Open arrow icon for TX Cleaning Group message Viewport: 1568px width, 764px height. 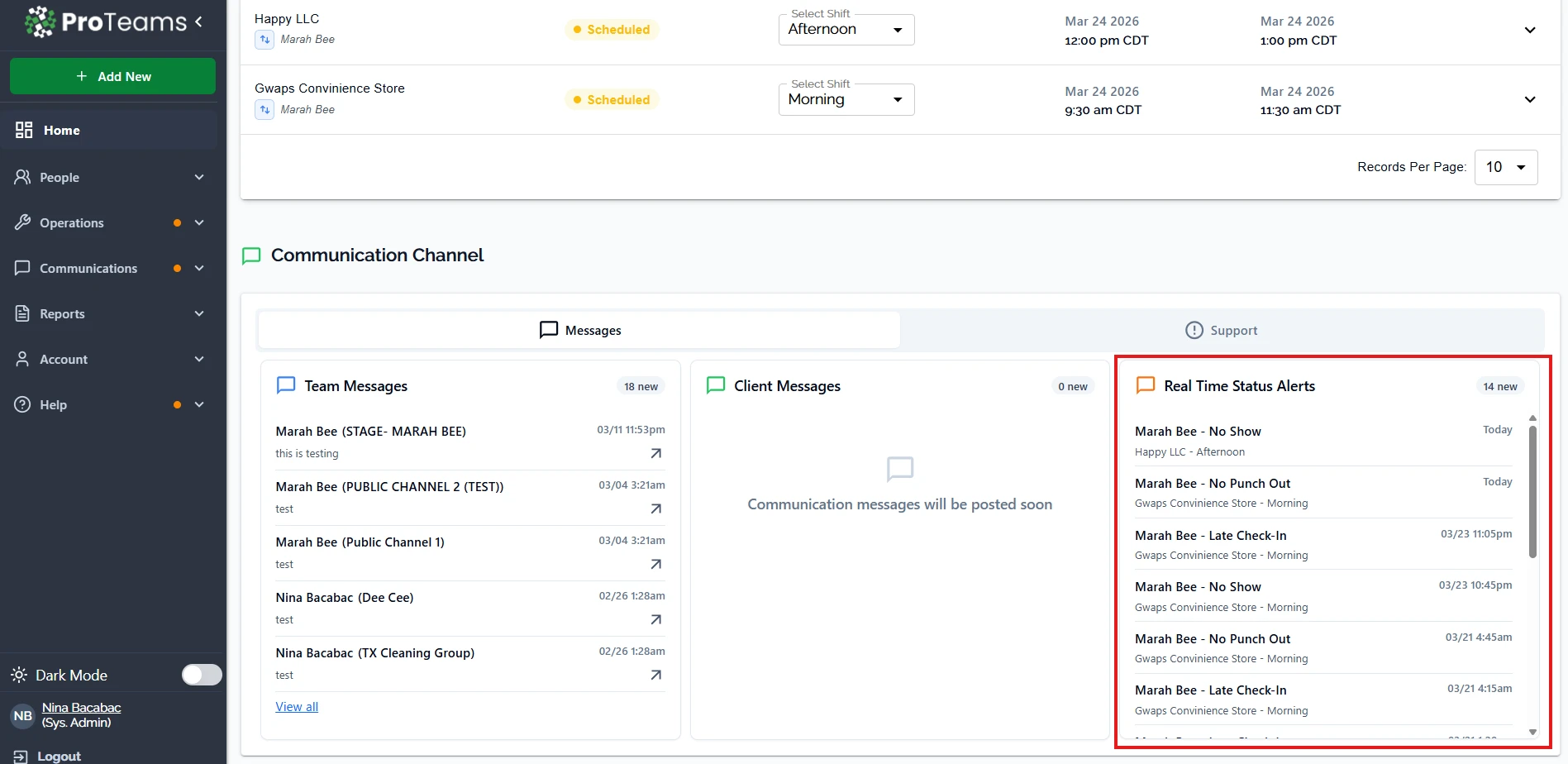tap(655, 675)
